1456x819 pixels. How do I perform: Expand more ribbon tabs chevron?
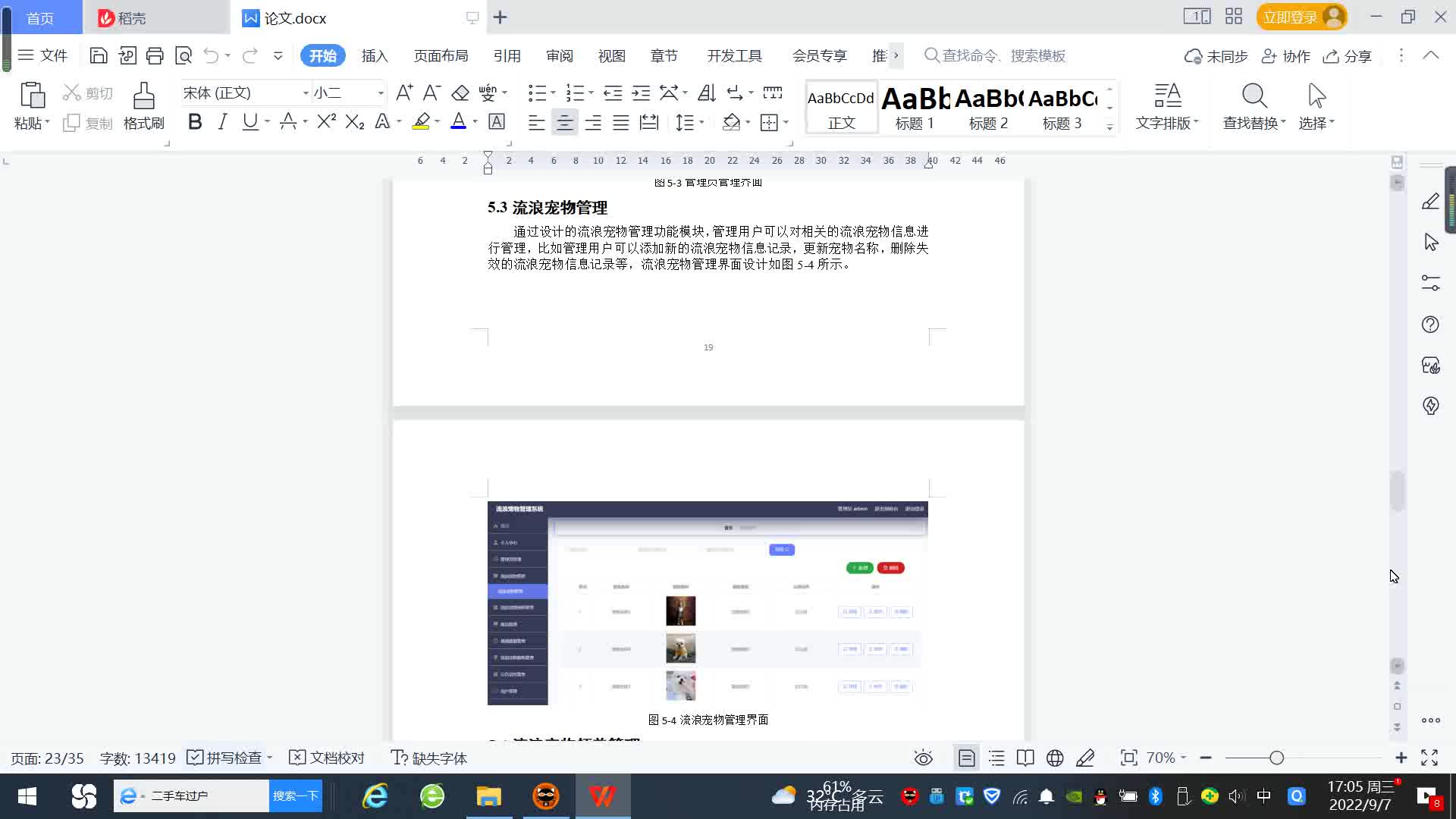tap(896, 55)
